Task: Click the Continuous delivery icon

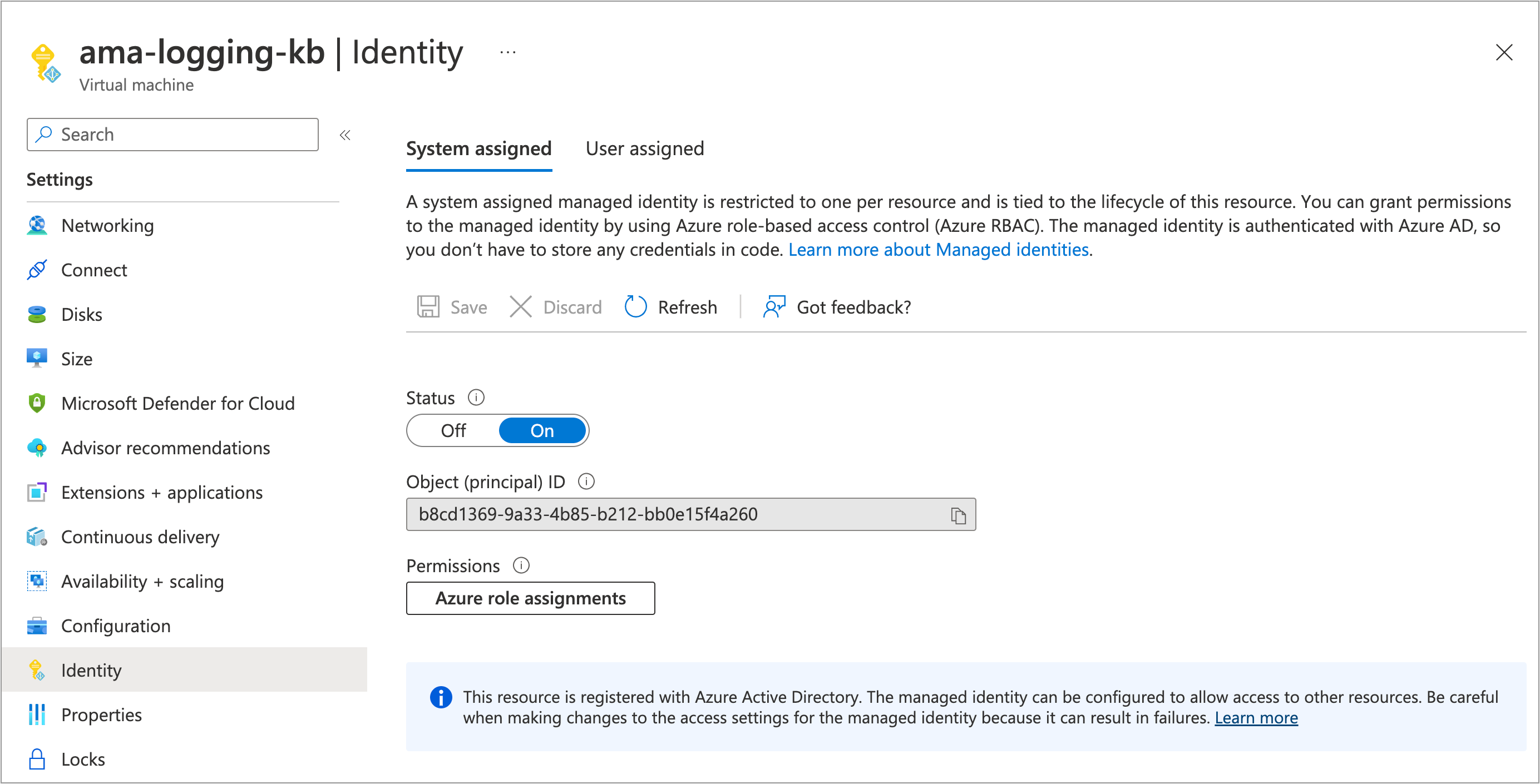Action: click(37, 537)
